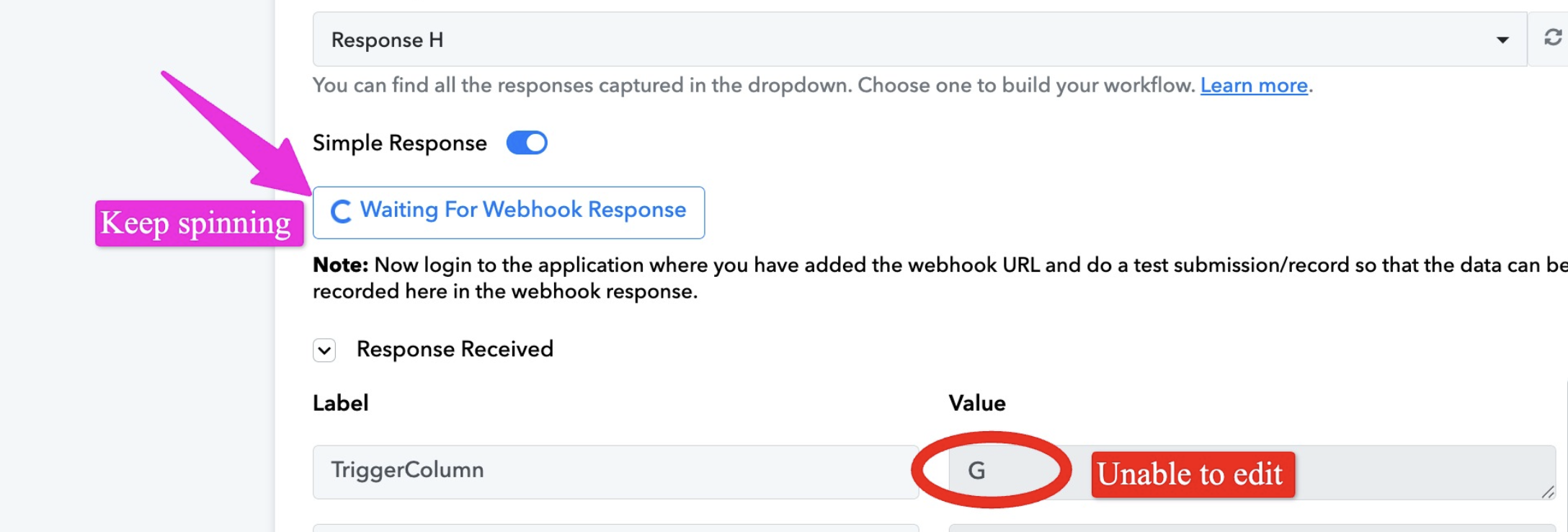Open the Learn more link
The height and width of the screenshot is (532, 1568).
click(1254, 86)
